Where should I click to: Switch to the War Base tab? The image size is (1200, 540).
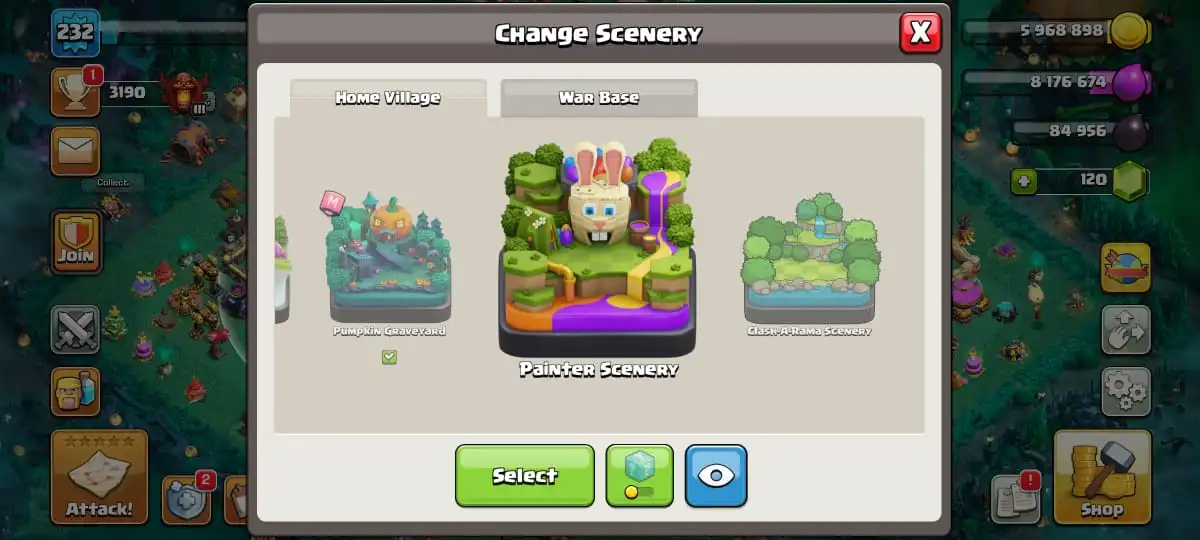click(599, 98)
